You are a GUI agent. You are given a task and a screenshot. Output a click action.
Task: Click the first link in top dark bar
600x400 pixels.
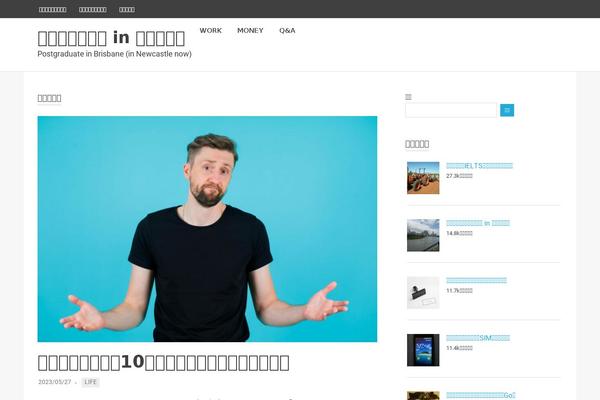[52, 10]
